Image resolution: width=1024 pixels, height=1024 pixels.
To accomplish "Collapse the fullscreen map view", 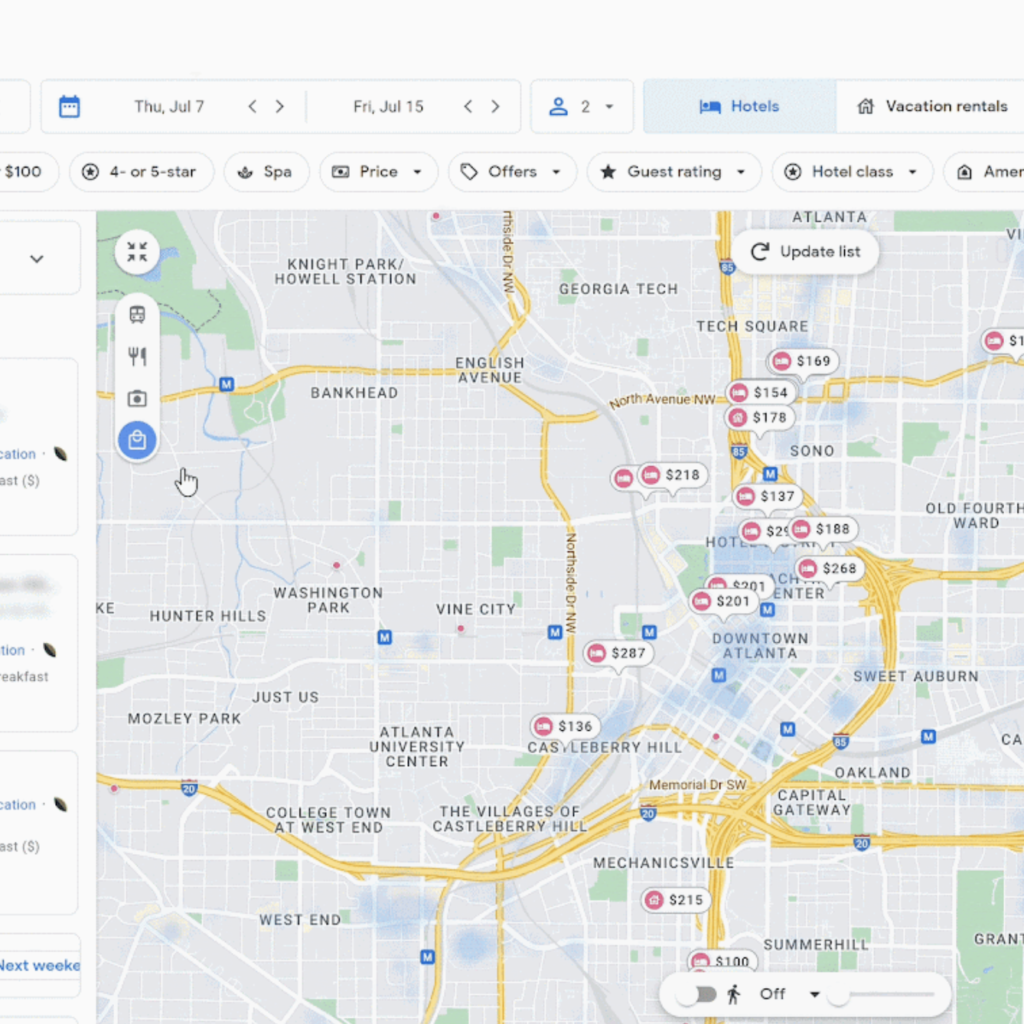I will point(137,251).
